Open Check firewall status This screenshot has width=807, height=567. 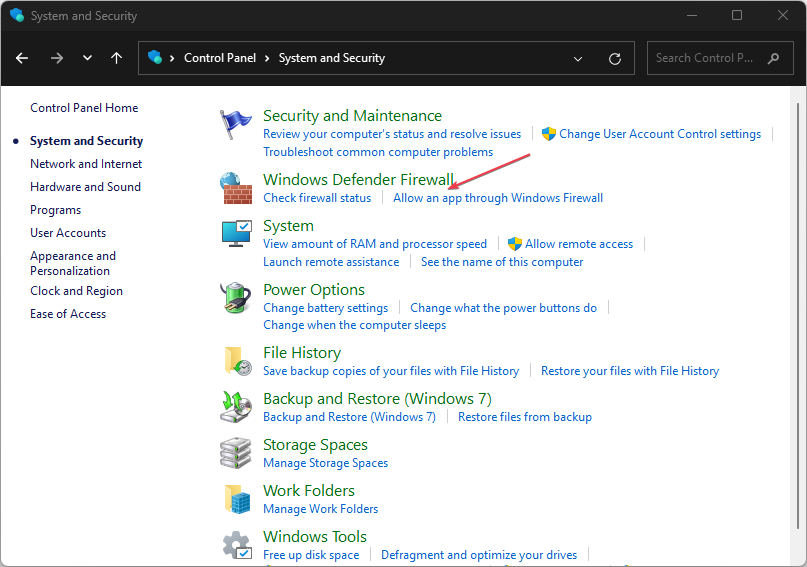(317, 198)
